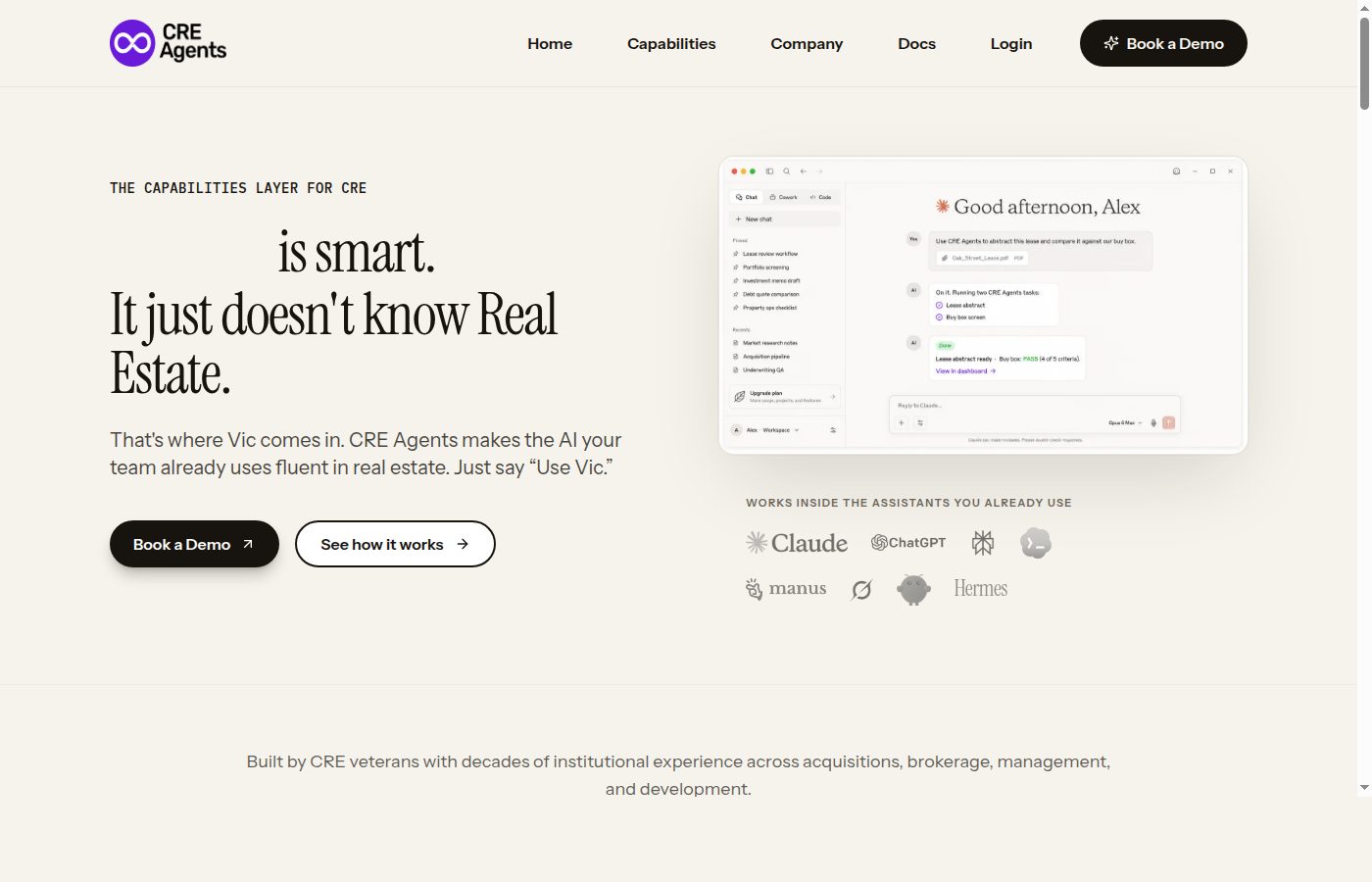The image size is (1372, 882).
Task: Click the page's vertical scrollbar thumb
Action: click(1364, 63)
